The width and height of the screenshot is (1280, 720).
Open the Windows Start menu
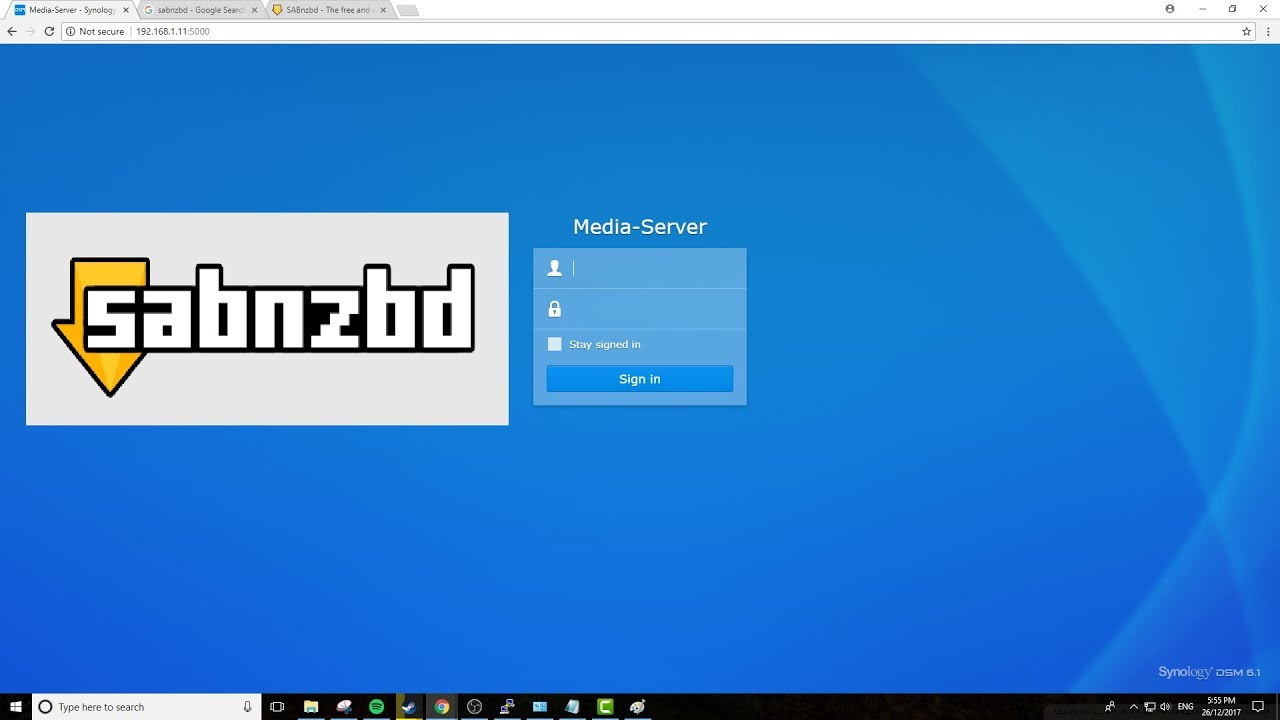point(16,707)
